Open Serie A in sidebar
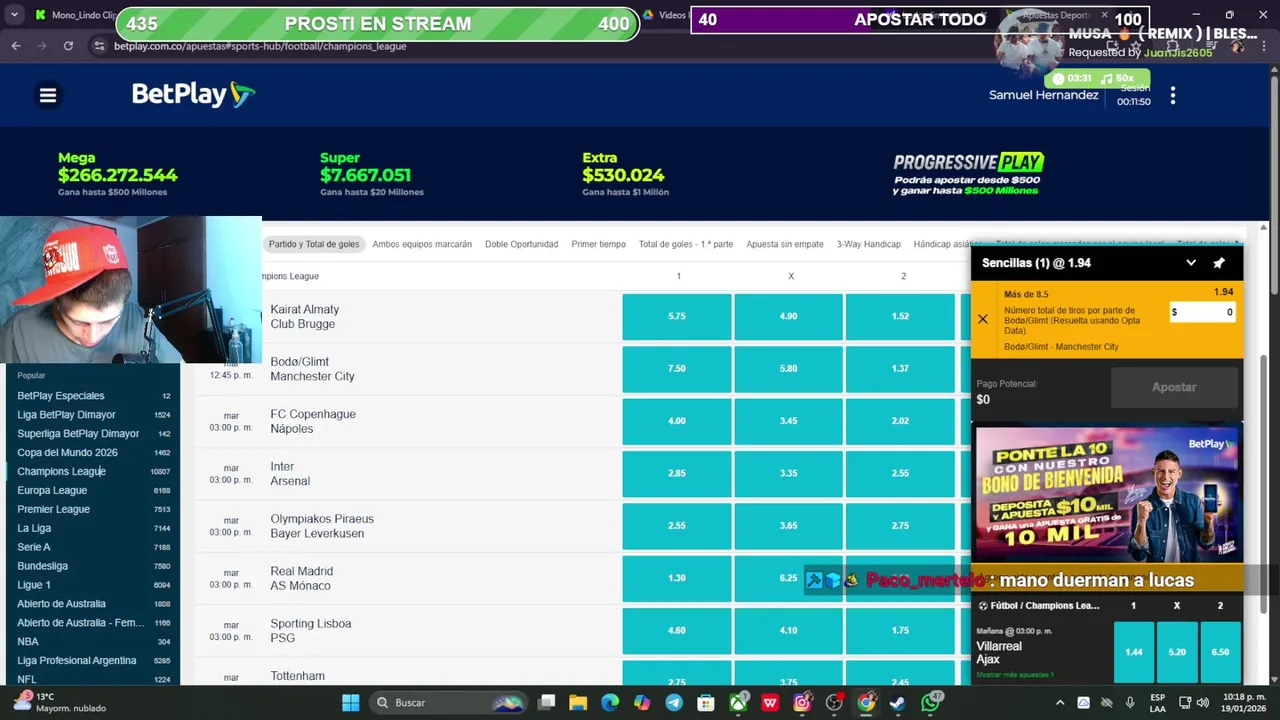 pyautogui.click(x=33, y=547)
